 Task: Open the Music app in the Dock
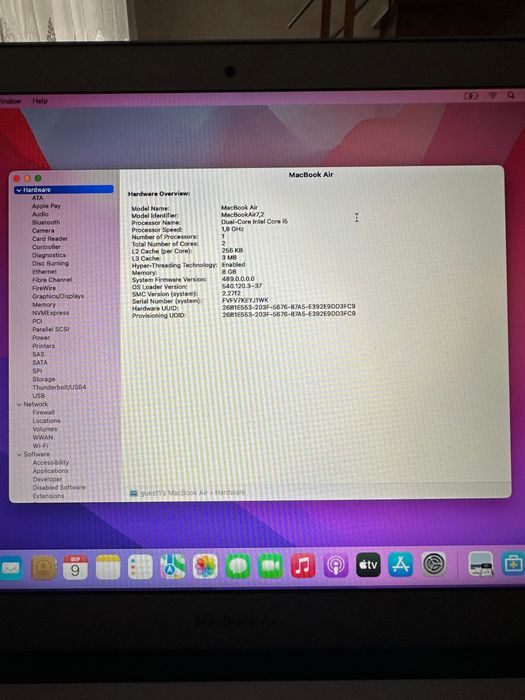tap(303, 565)
